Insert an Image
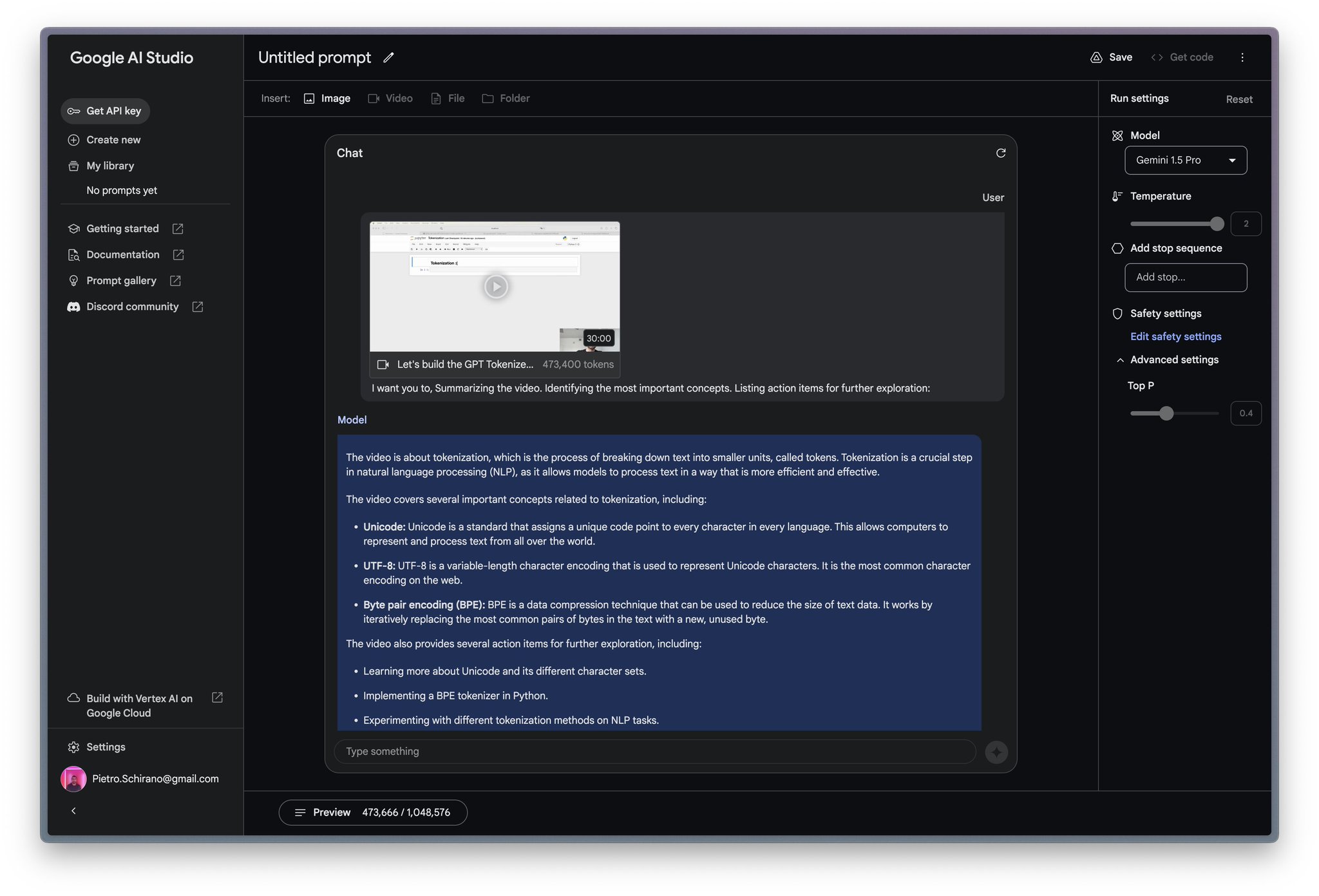The height and width of the screenshot is (896, 1319). click(327, 99)
